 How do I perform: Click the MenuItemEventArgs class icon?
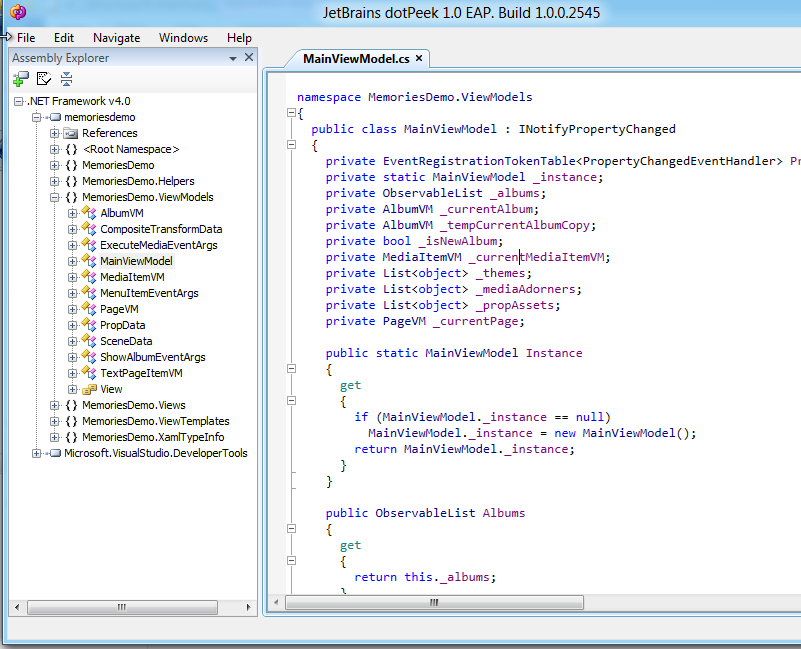coord(89,293)
